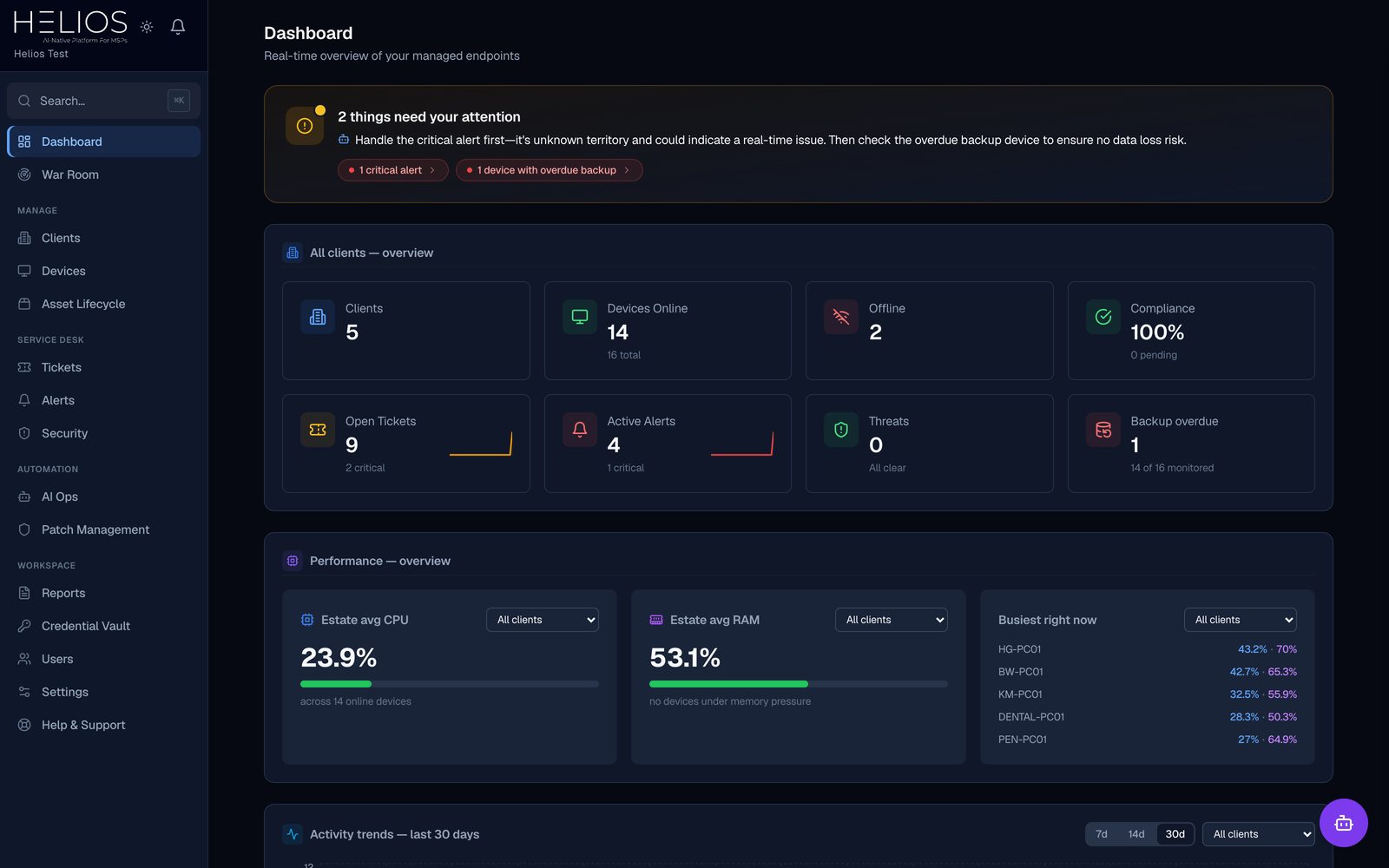Open Settings in the sidebar
Image resolution: width=1389 pixels, height=868 pixels.
(x=103, y=692)
